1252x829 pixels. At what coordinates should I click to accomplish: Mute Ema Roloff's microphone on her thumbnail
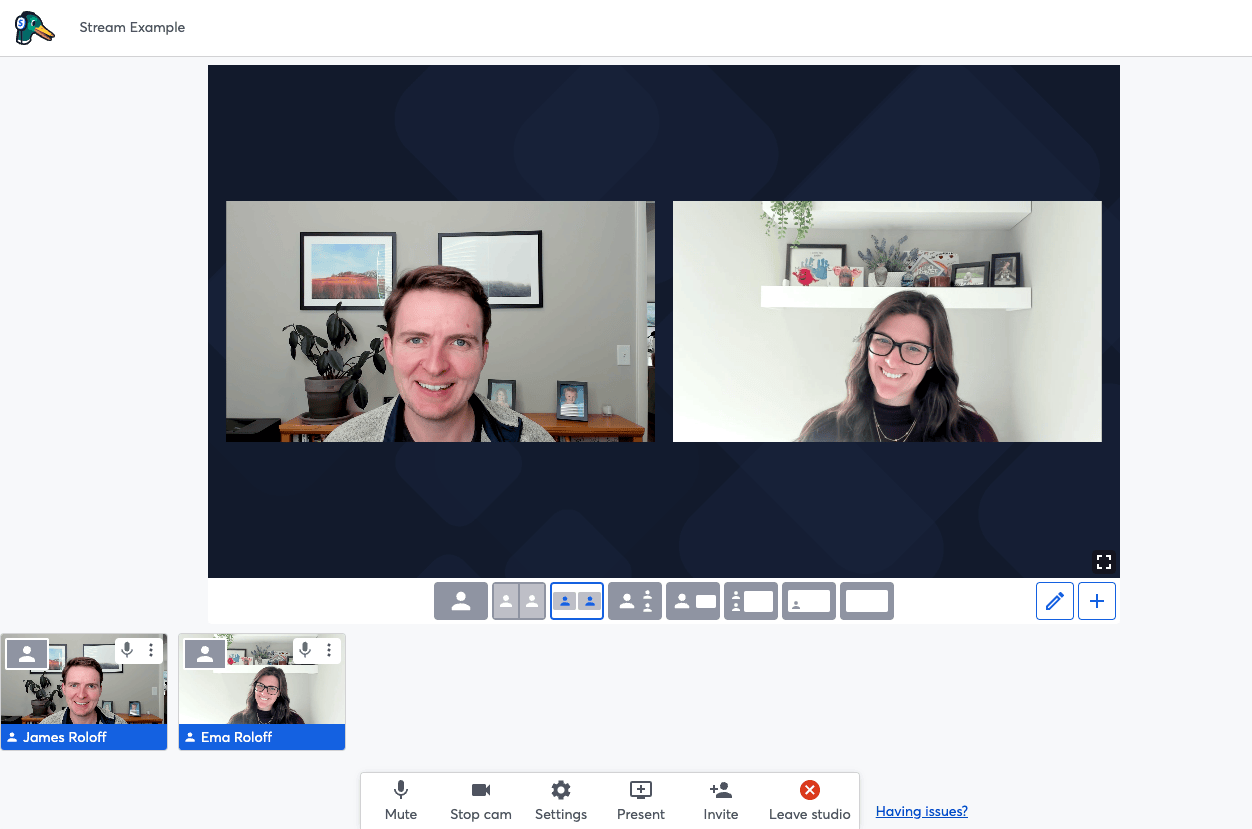click(x=305, y=650)
